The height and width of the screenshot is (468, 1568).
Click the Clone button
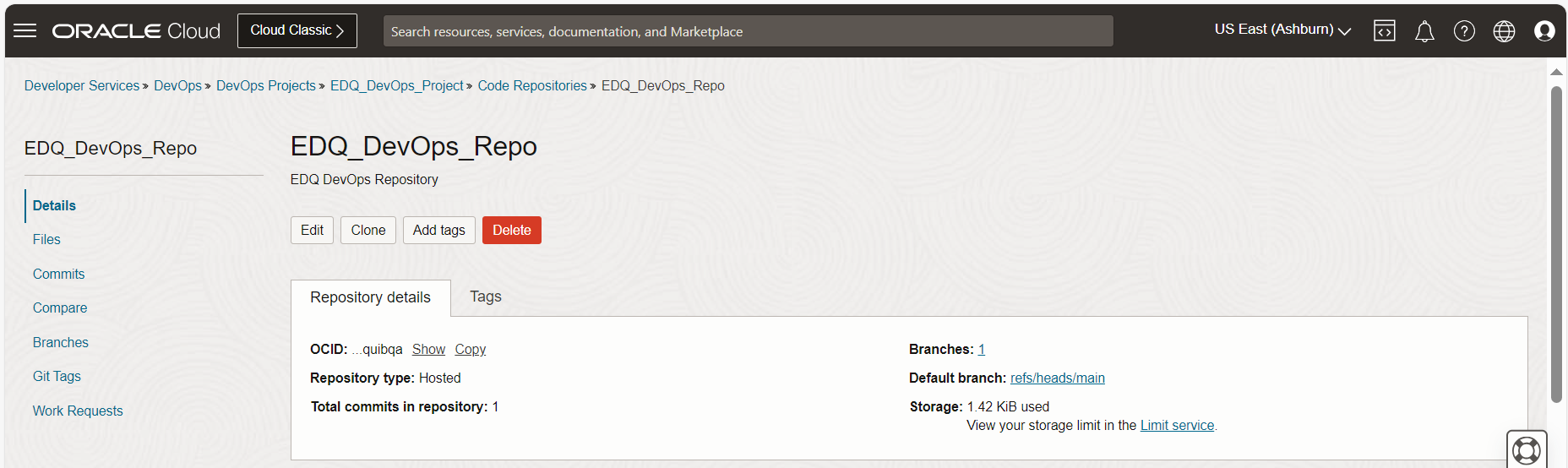(368, 230)
